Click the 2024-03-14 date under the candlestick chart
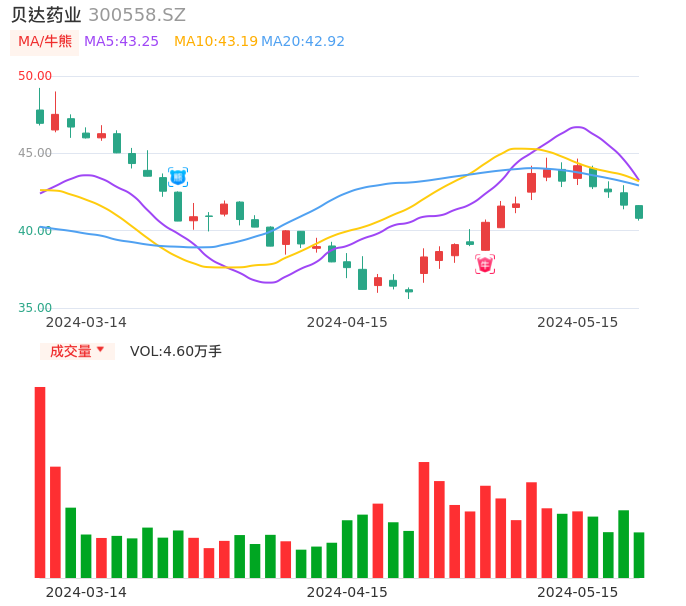The width and height of the screenshot is (686, 606). 86,322
